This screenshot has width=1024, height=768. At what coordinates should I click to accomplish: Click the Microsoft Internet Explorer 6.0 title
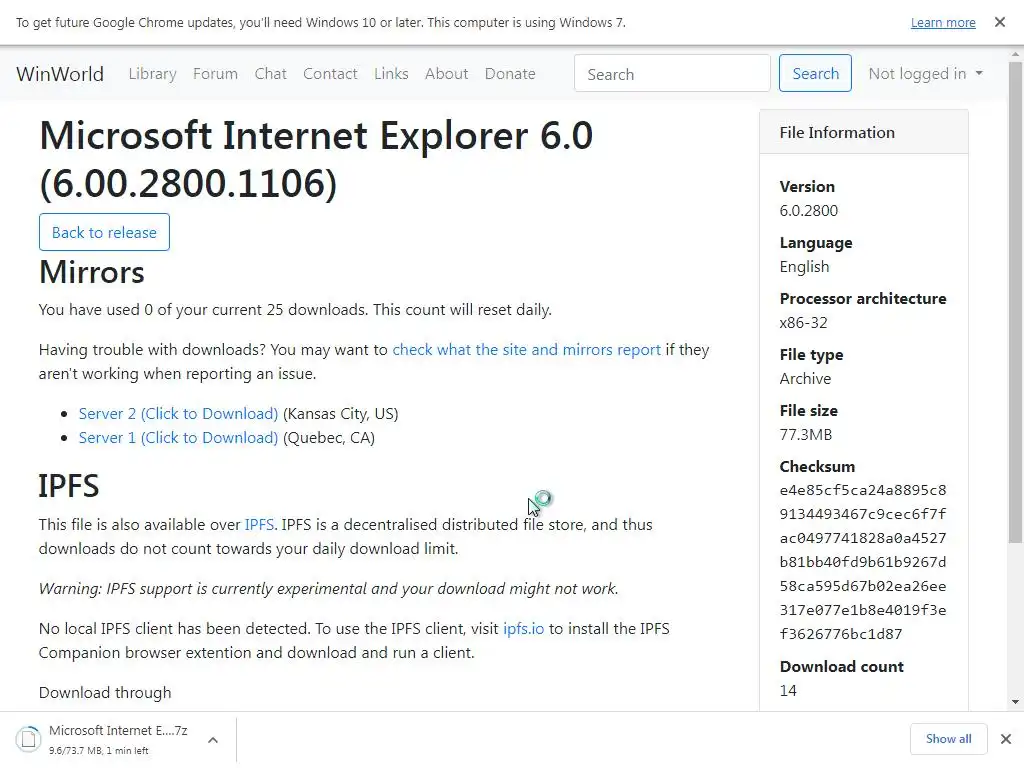[x=316, y=159]
